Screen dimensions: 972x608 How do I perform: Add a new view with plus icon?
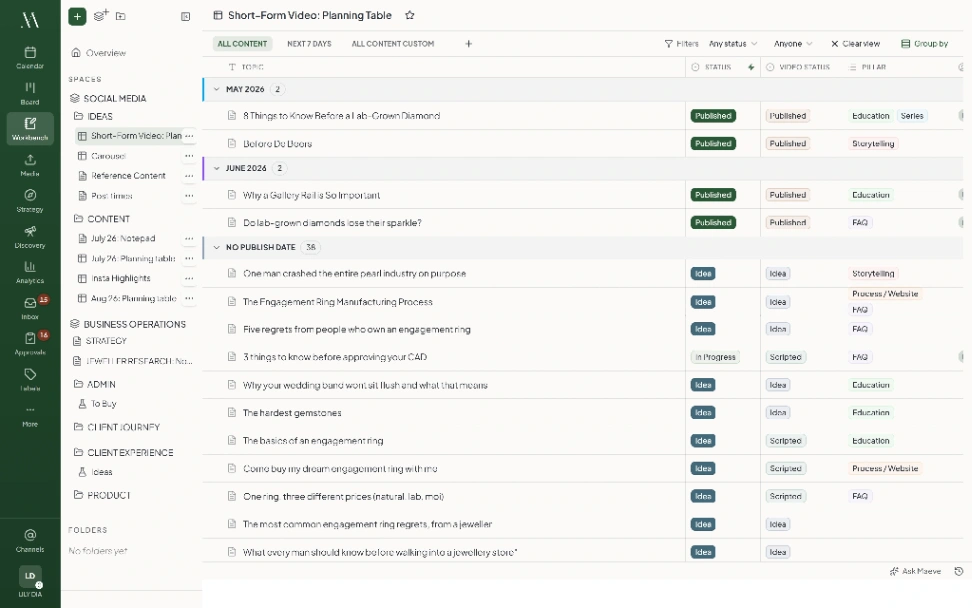tap(469, 44)
